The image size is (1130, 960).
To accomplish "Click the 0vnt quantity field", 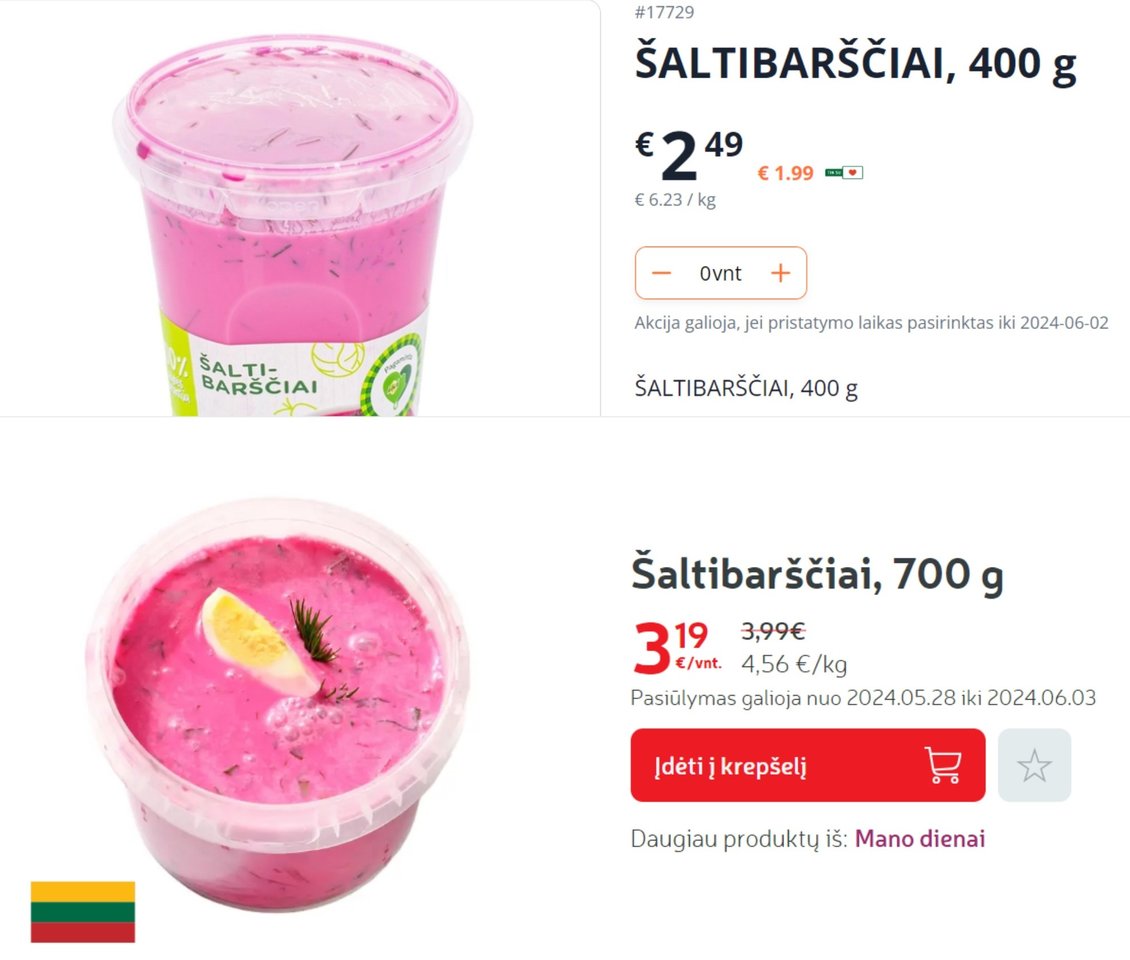I will click(721, 273).
